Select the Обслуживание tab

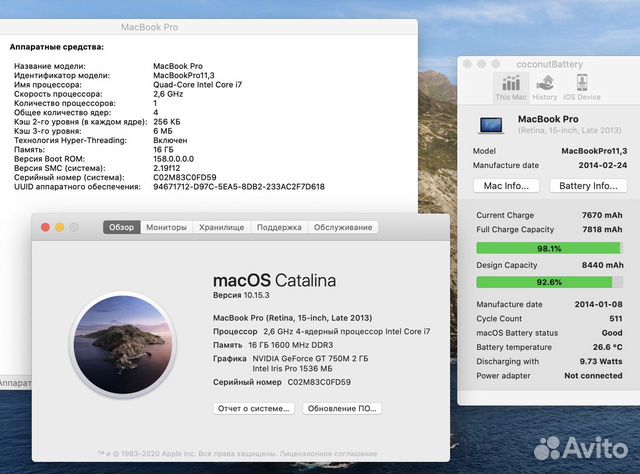(343, 227)
